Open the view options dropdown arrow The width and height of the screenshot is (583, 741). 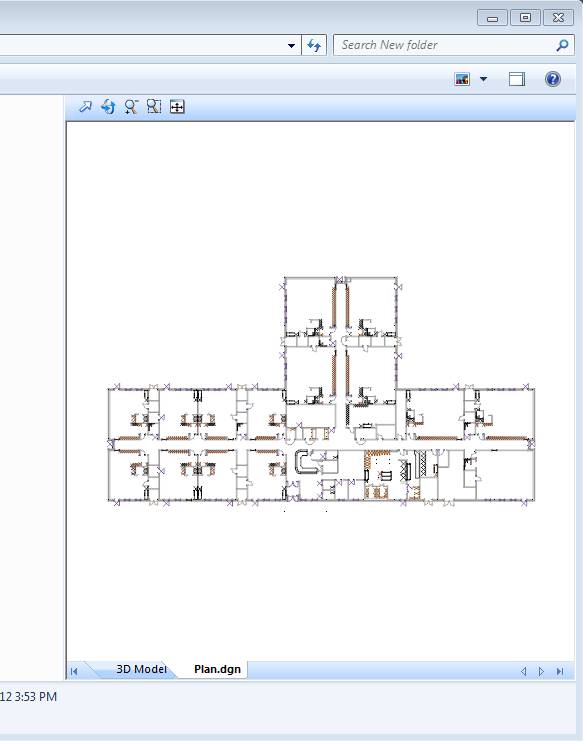pyautogui.click(x=483, y=79)
